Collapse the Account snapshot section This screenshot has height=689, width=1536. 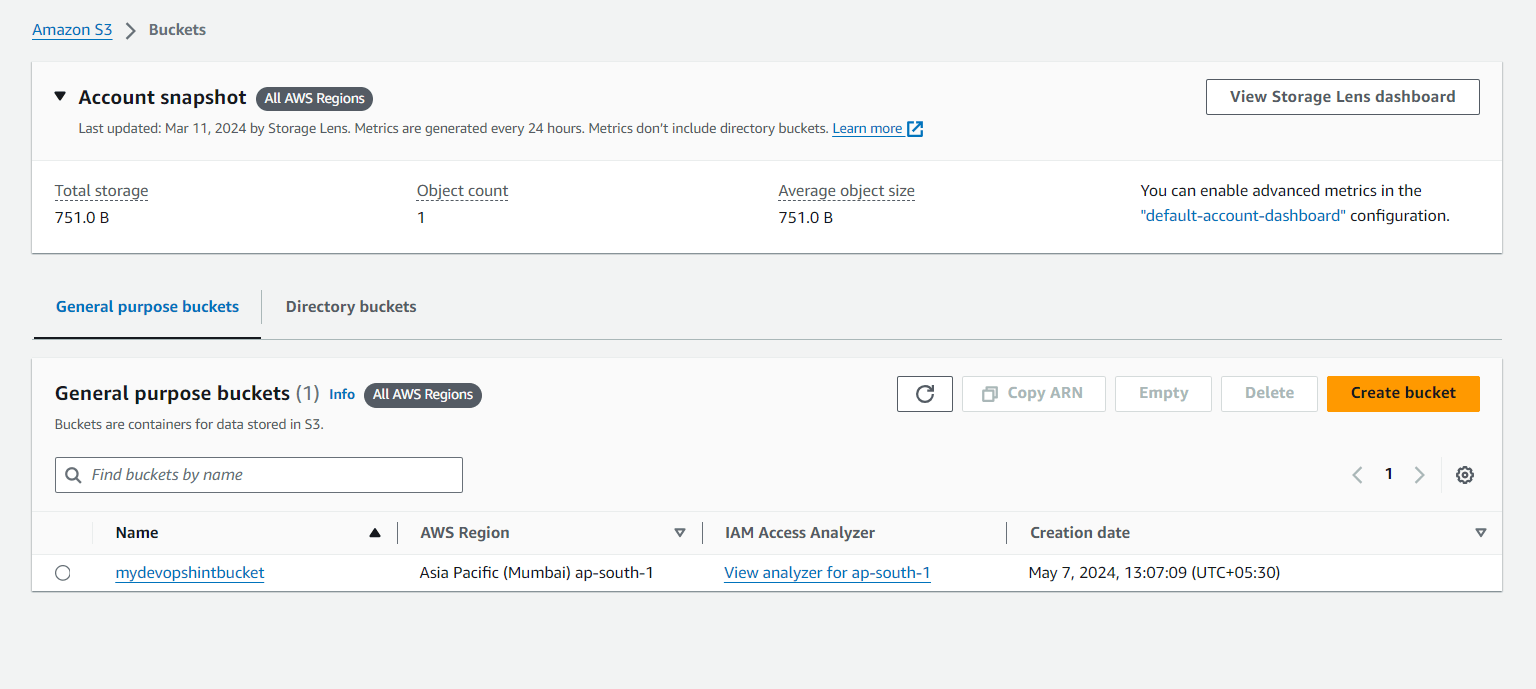(x=60, y=96)
